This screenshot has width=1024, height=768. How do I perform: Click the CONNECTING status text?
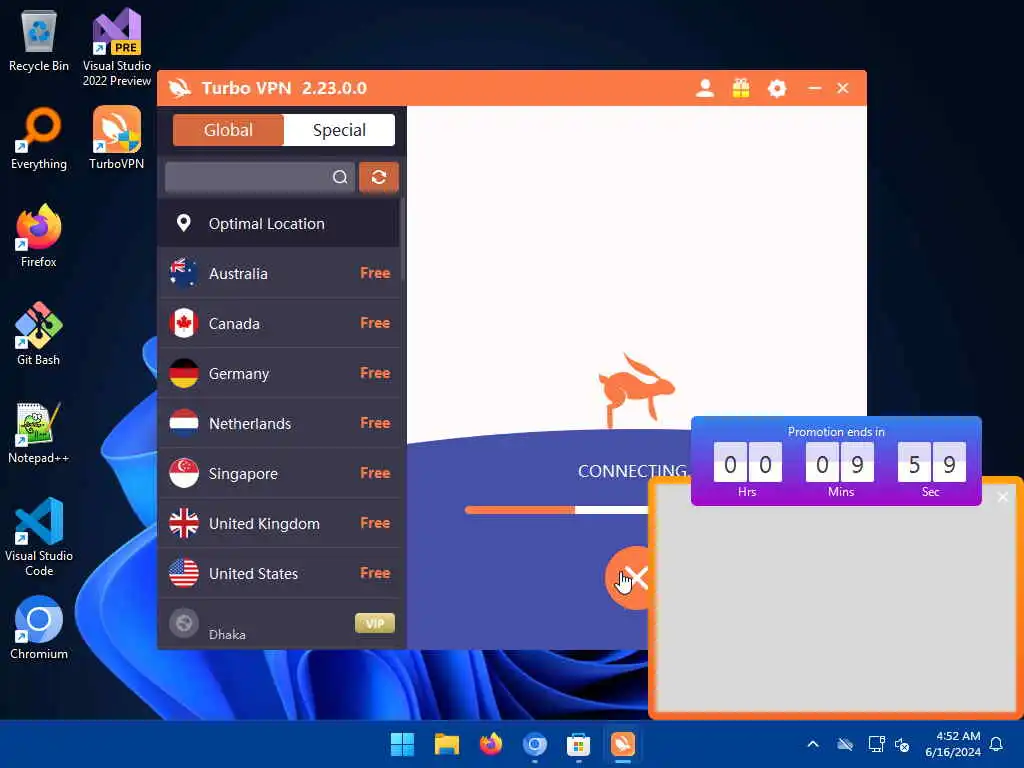pyautogui.click(x=632, y=471)
